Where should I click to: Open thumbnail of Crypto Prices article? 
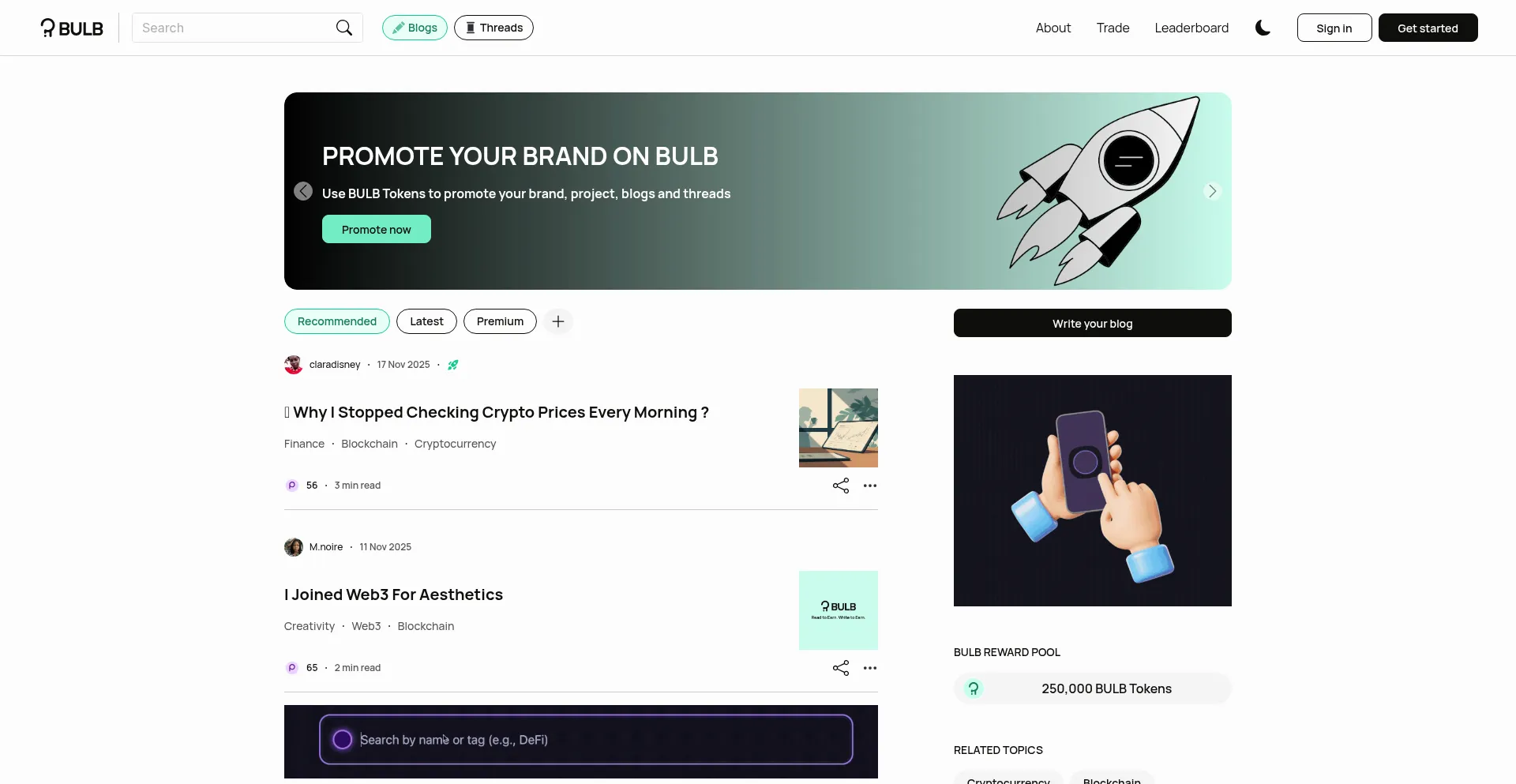(839, 428)
